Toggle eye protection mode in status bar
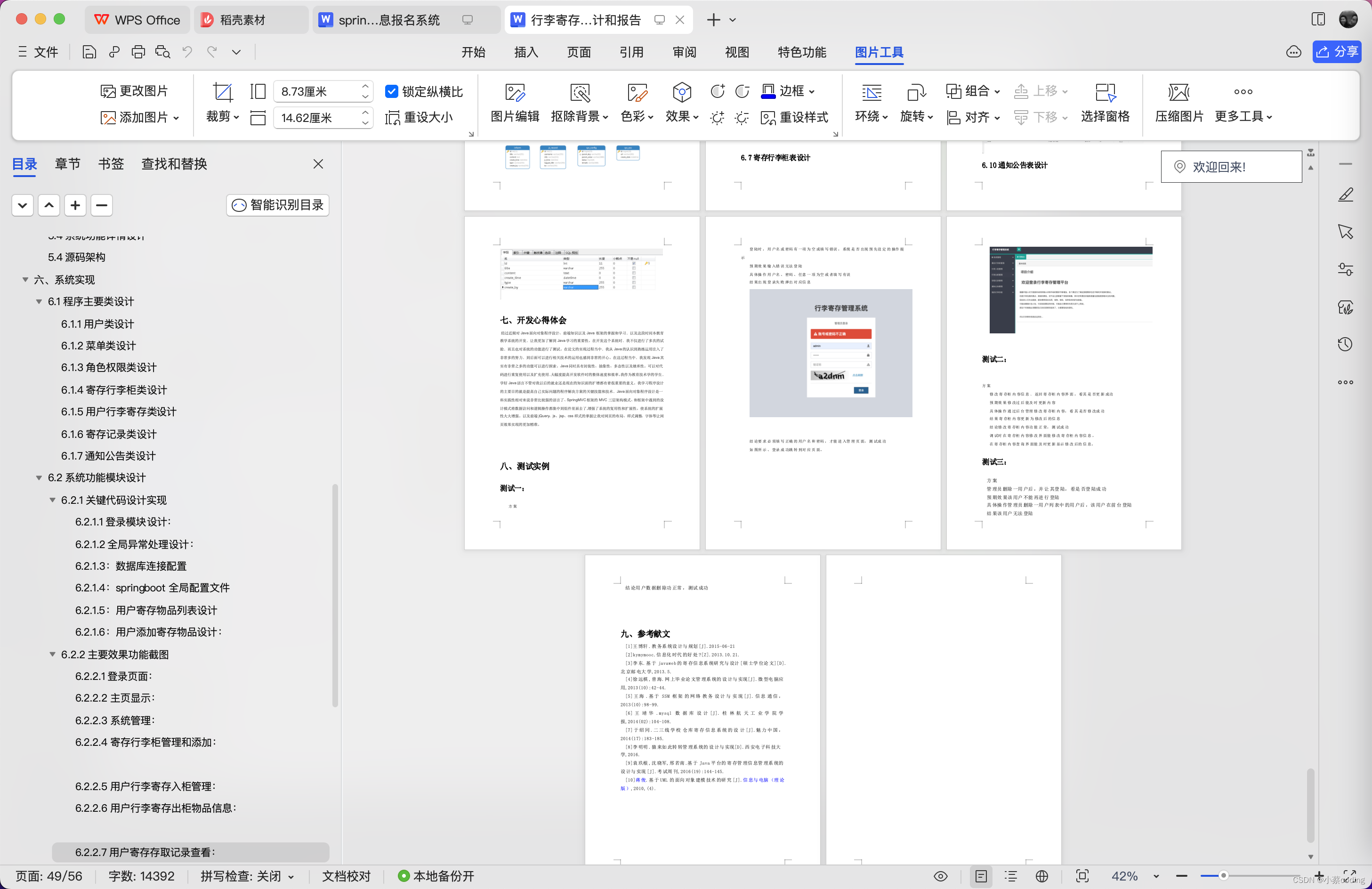 click(x=940, y=876)
